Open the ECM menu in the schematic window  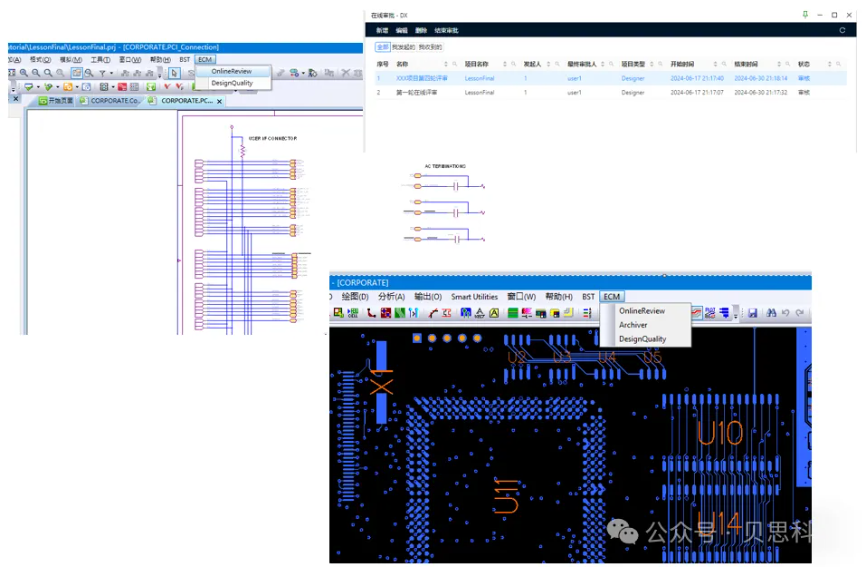(x=205, y=60)
